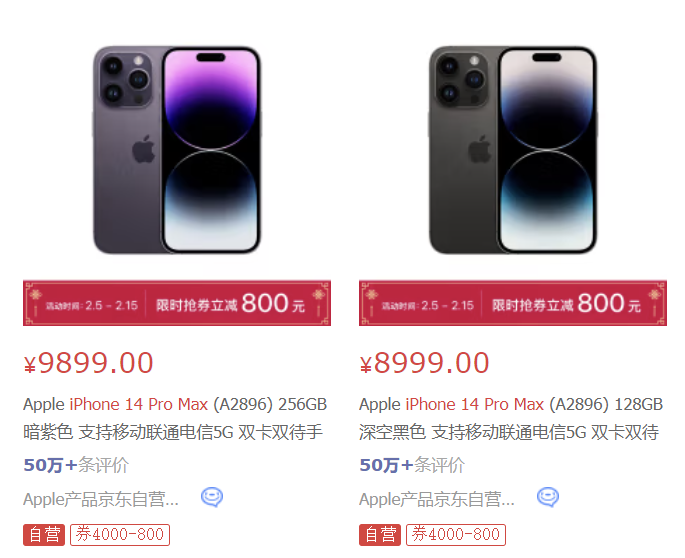Screen dimensions: 685x558
Task: Click the ¥9899.00 price
Action: (x=88, y=363)
